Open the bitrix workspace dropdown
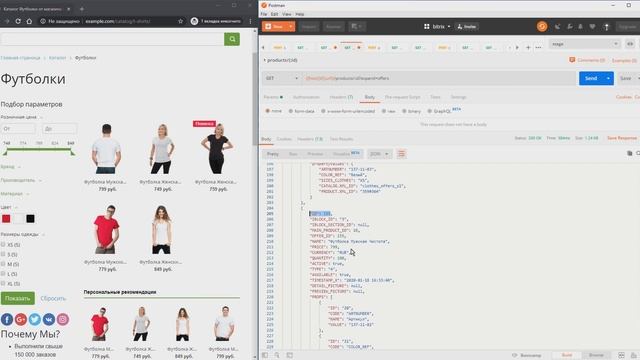 (437, 27)
